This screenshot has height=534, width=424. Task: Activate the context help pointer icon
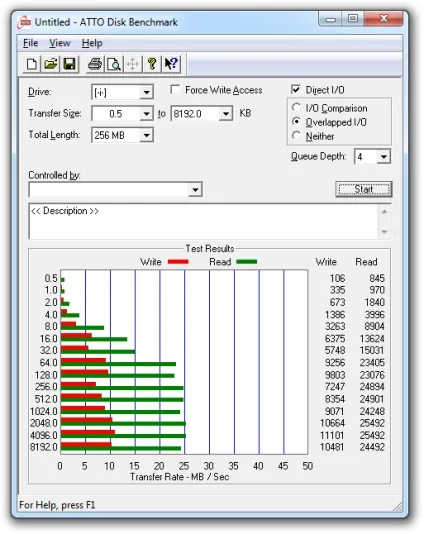(x=171, y=64)
